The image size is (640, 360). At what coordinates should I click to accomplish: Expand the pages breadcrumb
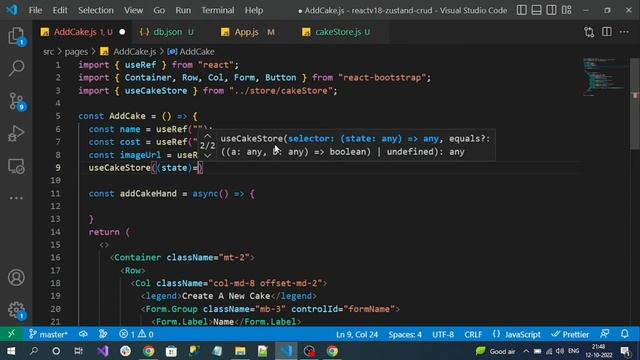click(x=76, y=51)
